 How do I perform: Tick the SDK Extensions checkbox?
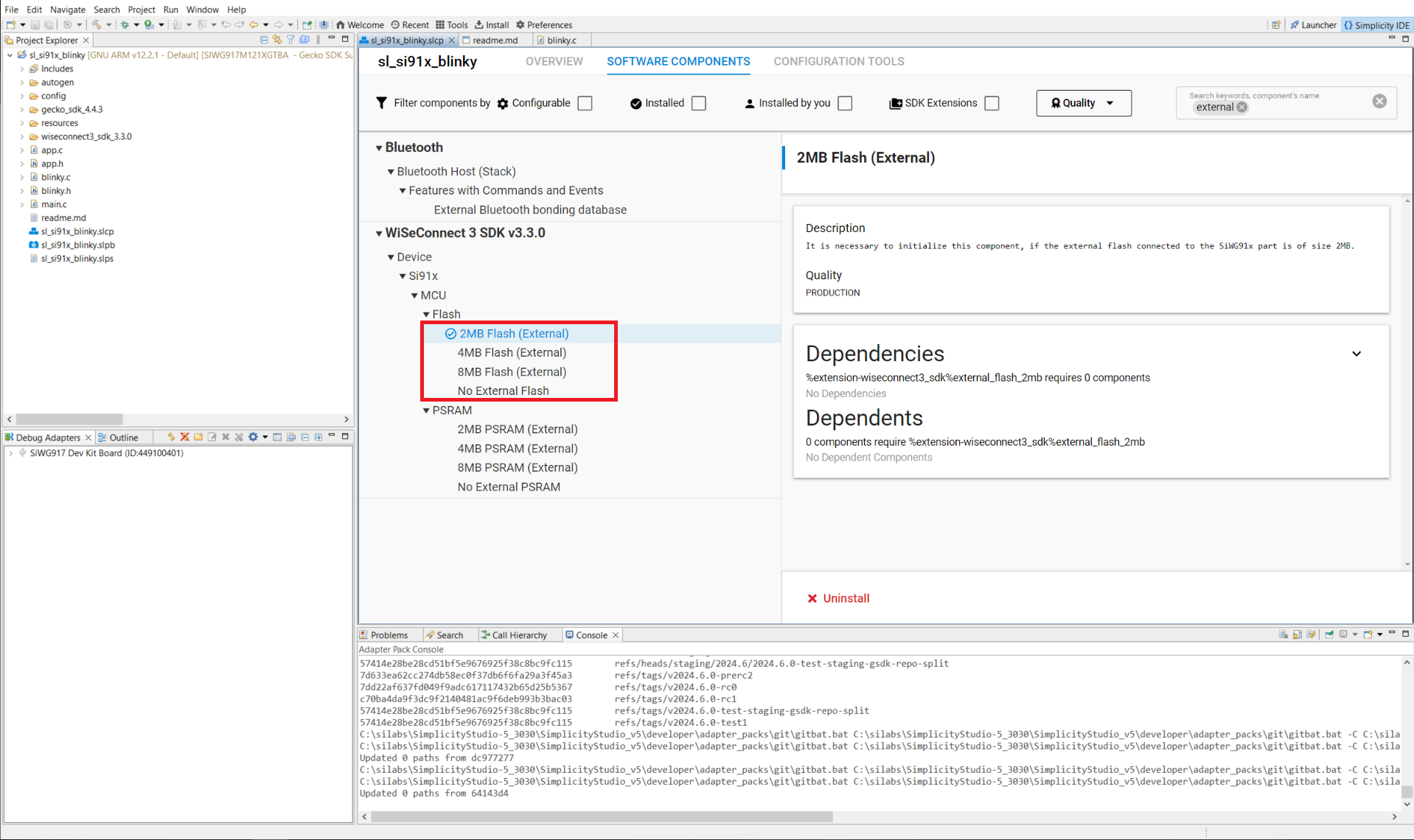tap(992, 103)
